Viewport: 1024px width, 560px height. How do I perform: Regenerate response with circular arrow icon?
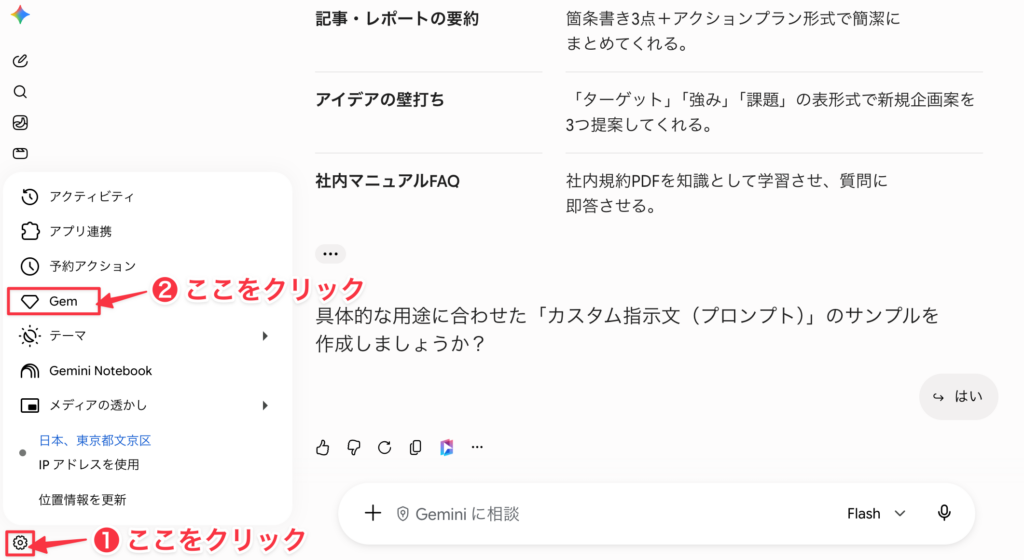(385, 448)
